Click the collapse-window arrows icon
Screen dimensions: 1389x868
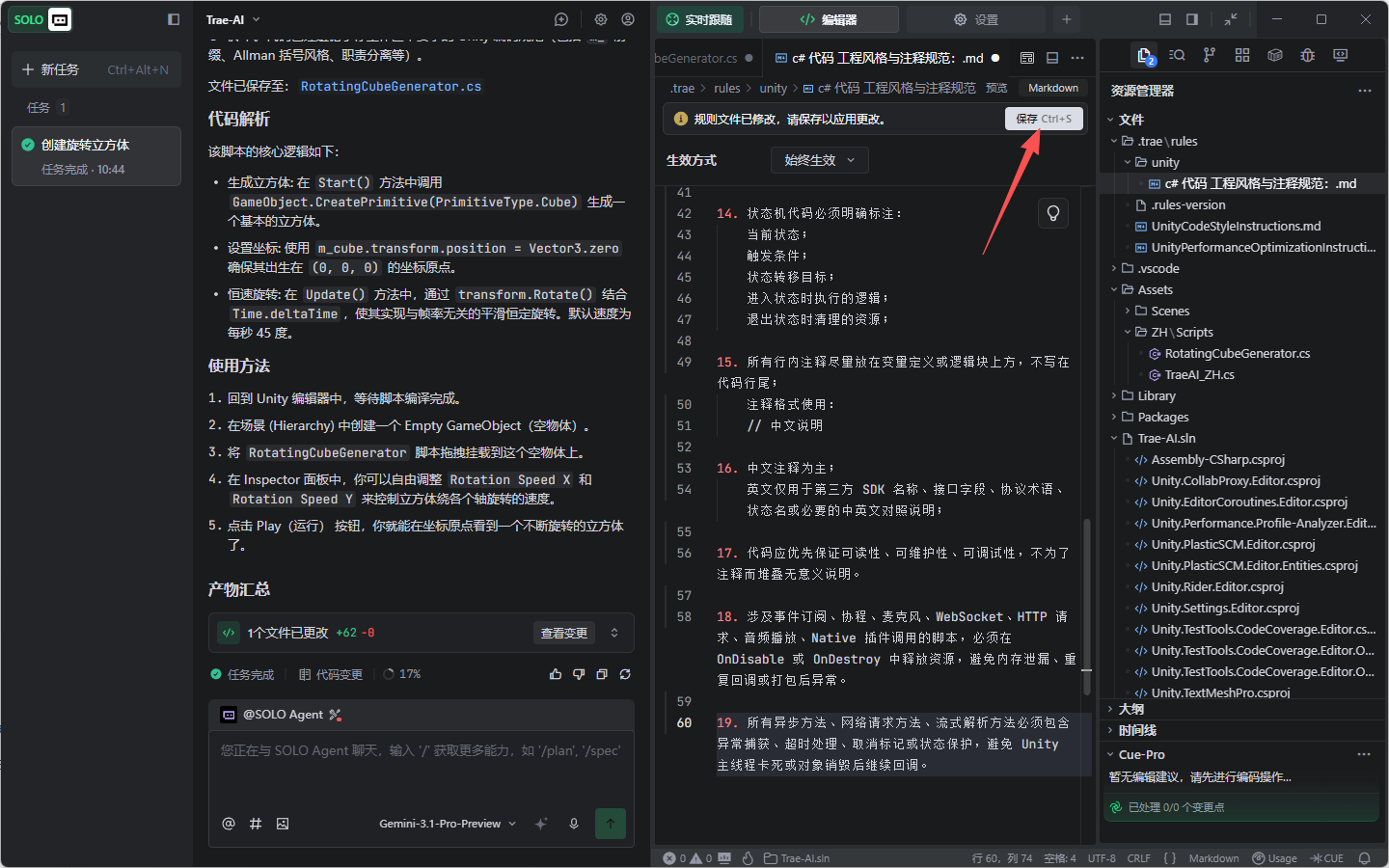coord(1231,19)
